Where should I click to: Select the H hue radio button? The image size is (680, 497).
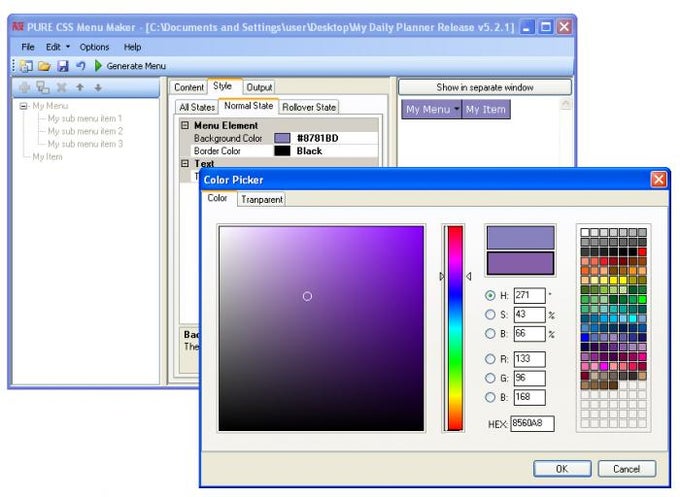[490, 295]
